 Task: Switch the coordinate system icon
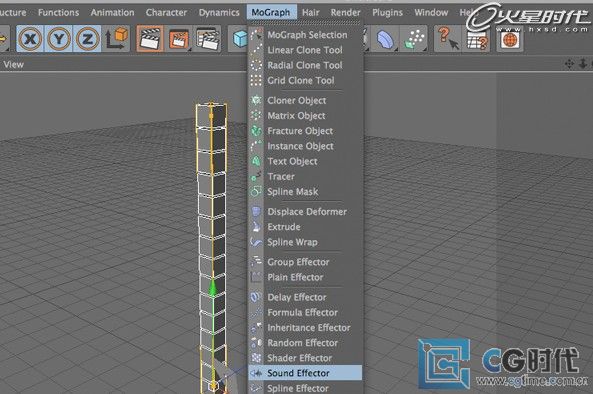pyautogui.click(x=117, y=39)
